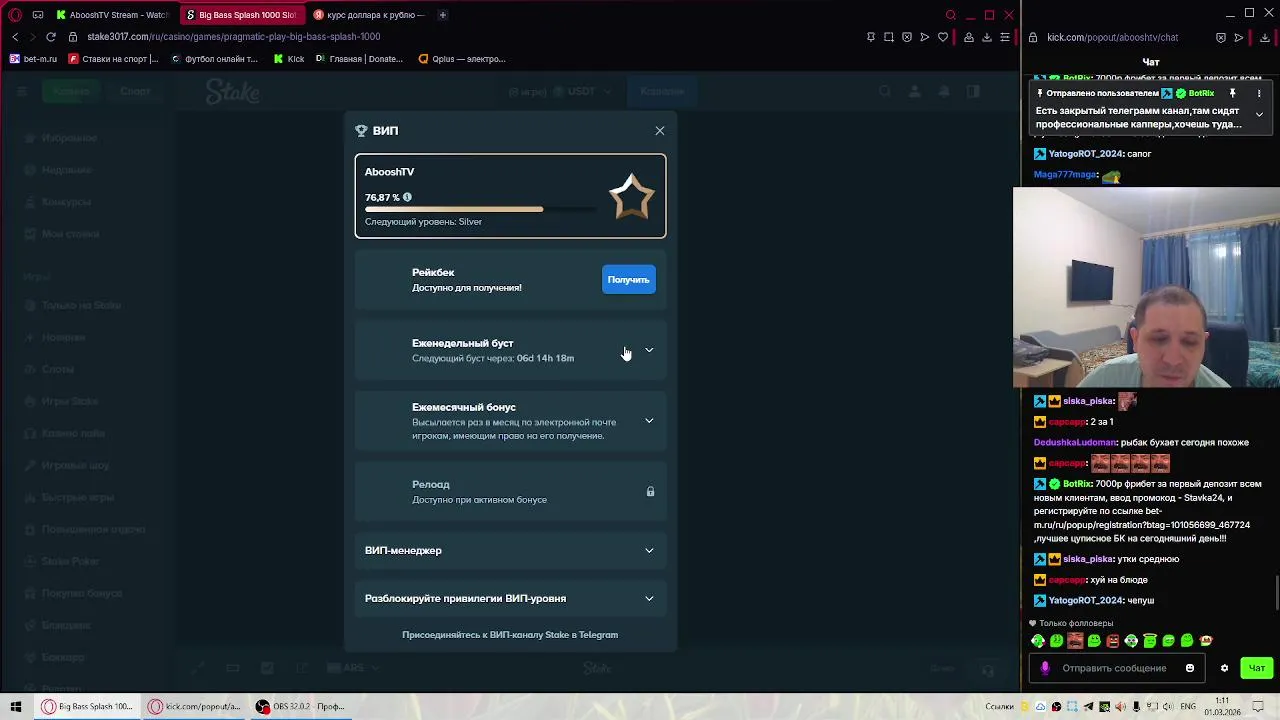Open the Stake Telegram VIP channel link
This screenshot has width=1280, height=720.
pos(510,635)
